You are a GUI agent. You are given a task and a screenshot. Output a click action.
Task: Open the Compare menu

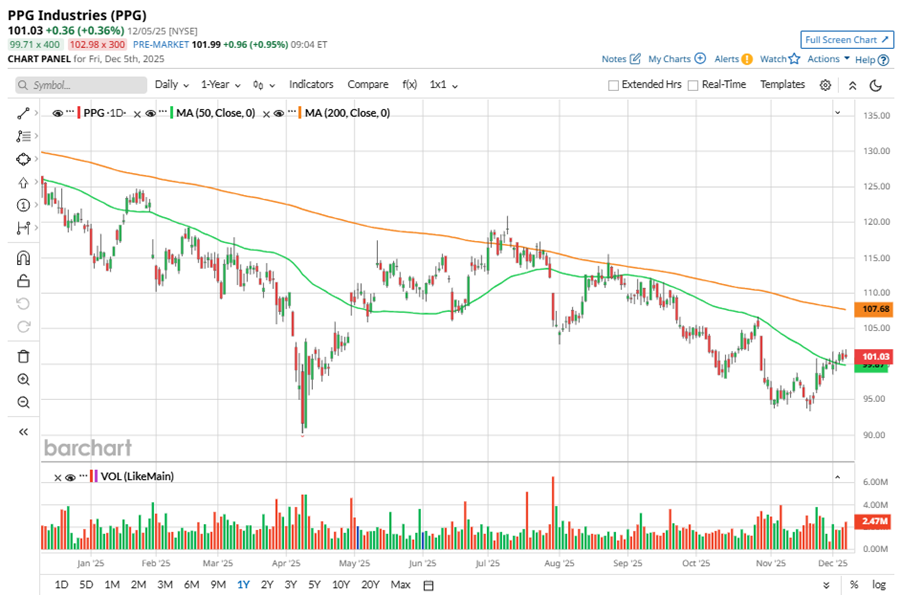(x=368, y=85)
